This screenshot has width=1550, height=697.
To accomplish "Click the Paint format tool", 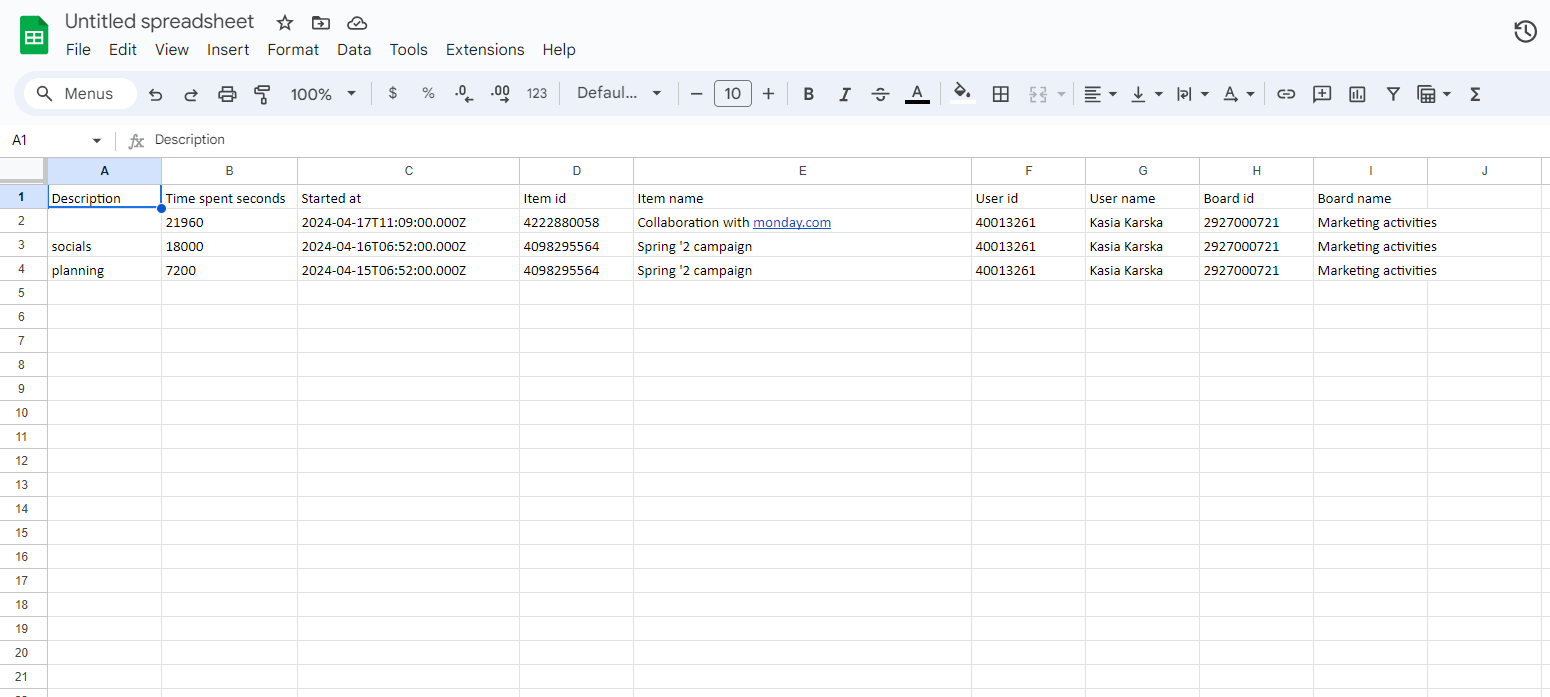I will 262,93.
